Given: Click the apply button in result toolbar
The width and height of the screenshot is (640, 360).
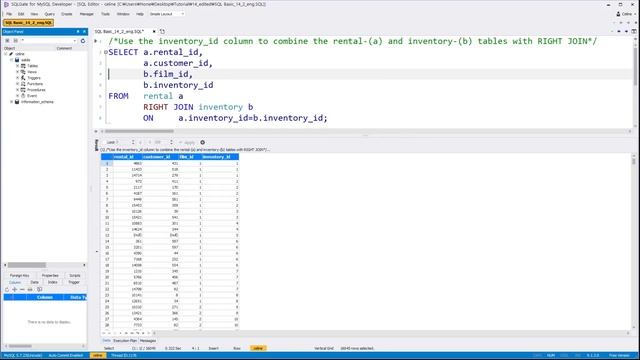Looking at the screenshot, I should (188, 142).
